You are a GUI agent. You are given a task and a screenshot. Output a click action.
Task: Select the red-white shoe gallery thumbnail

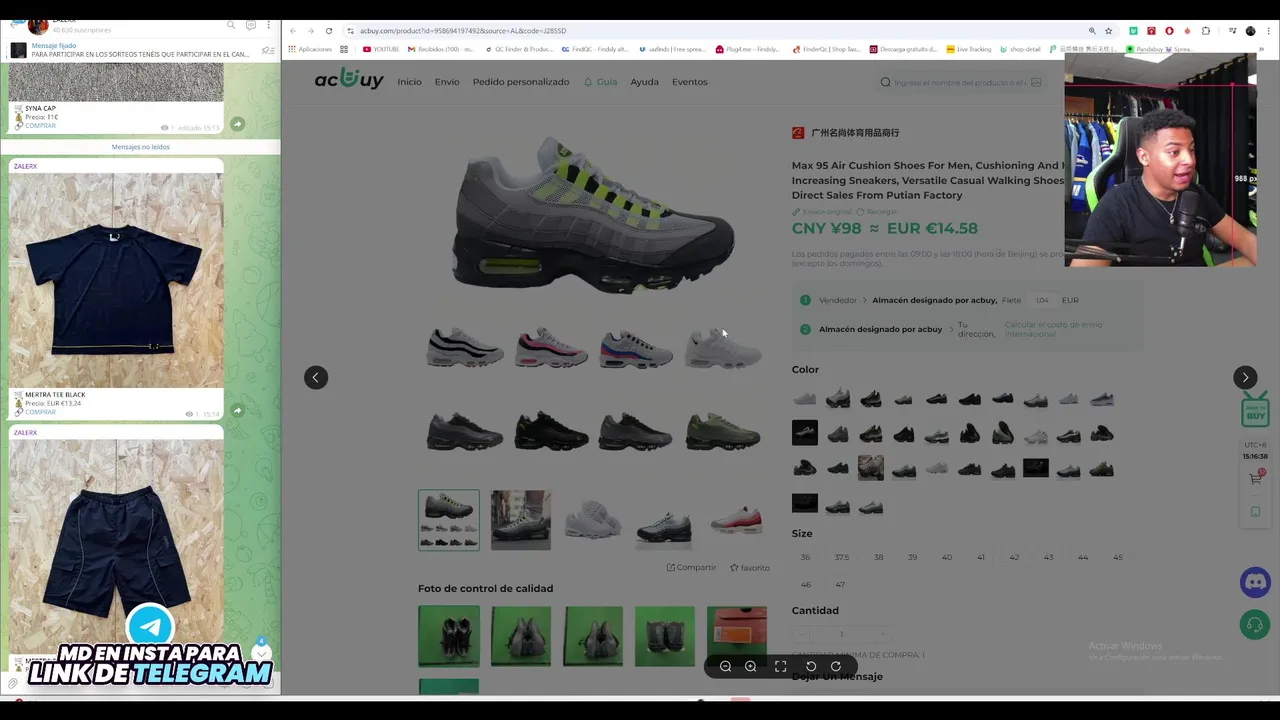[x=737, y=520]
